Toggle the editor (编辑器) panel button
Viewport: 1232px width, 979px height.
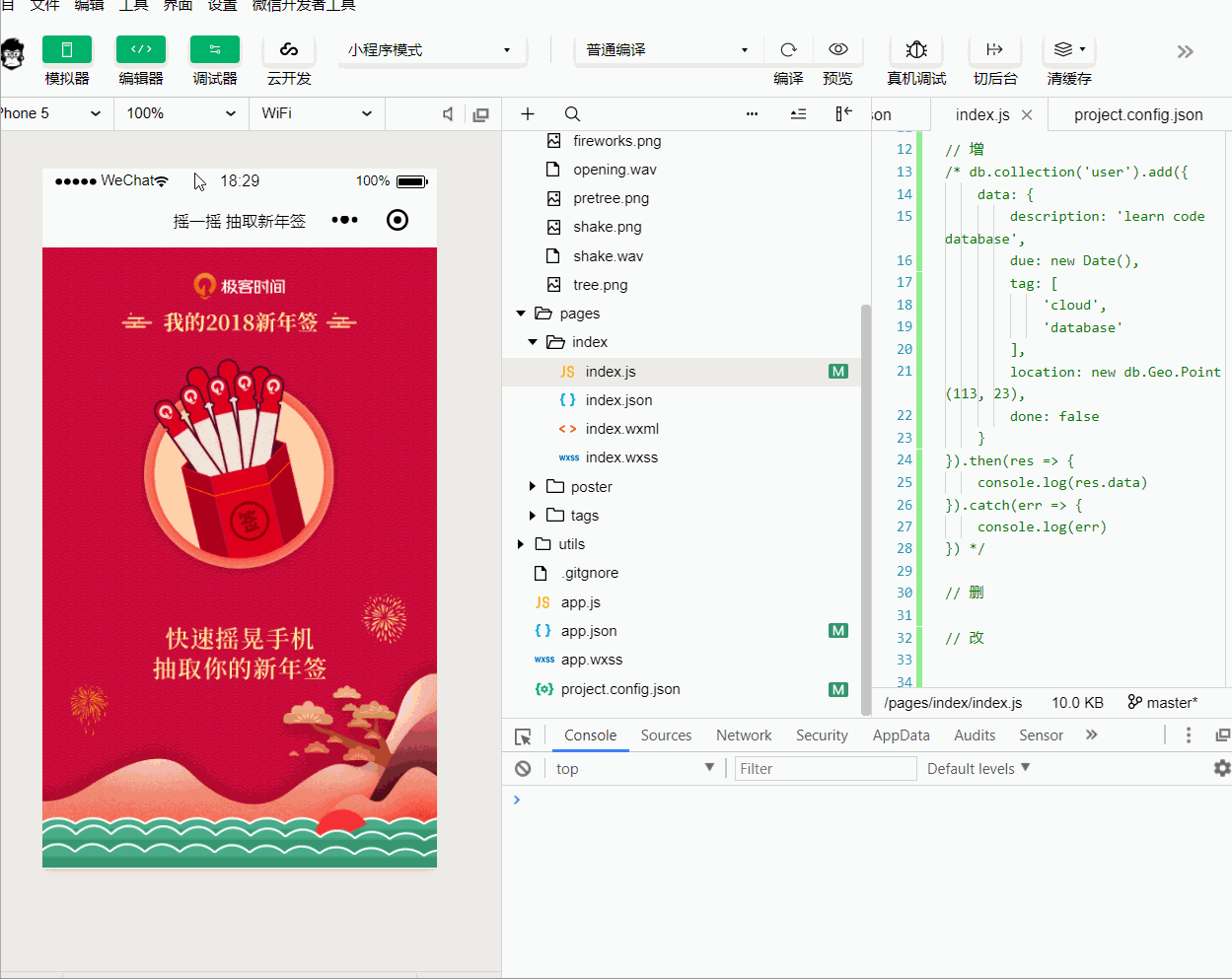pos(141,49)
